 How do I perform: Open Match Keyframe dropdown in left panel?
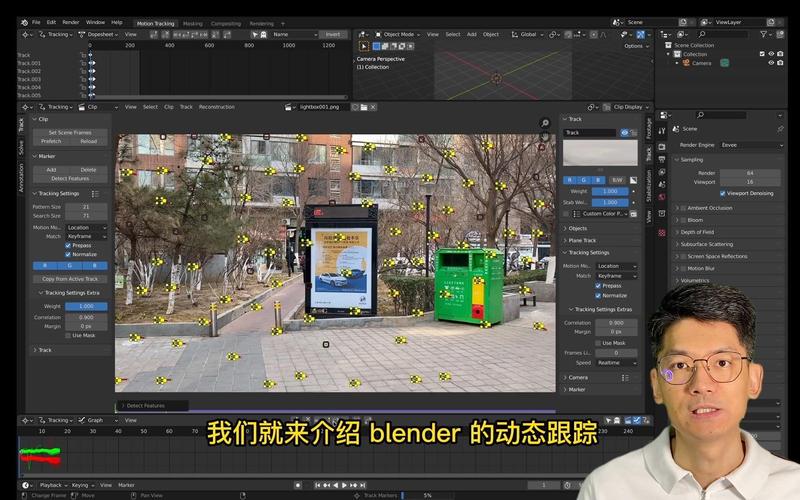86,236
